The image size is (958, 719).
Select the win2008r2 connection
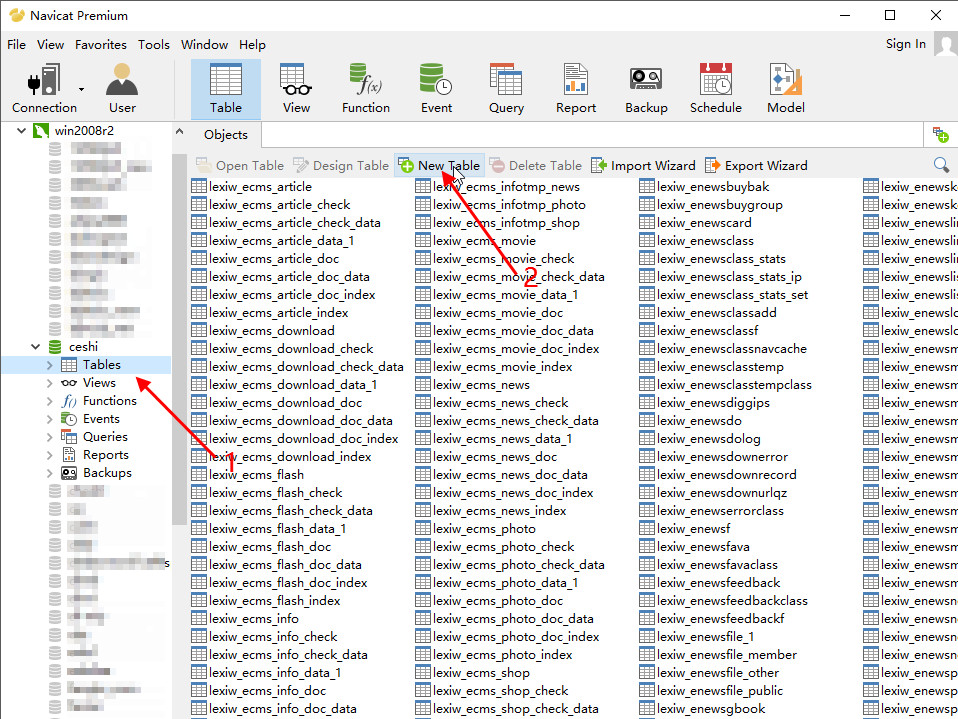point(84,131)
